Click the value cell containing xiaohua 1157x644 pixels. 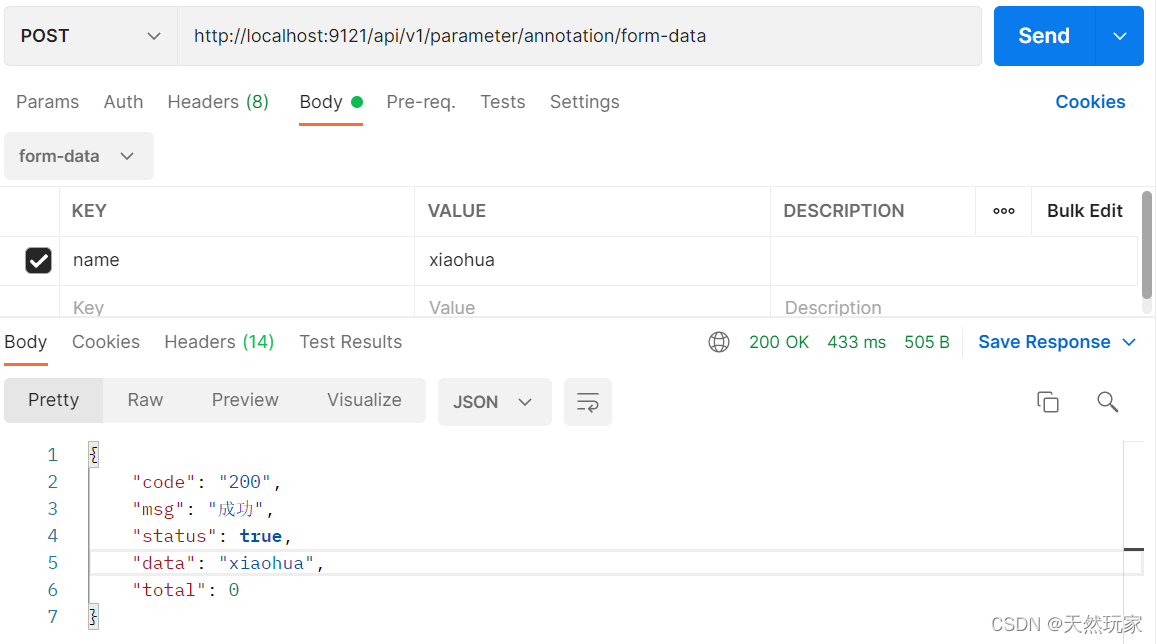tap(593, 260)
